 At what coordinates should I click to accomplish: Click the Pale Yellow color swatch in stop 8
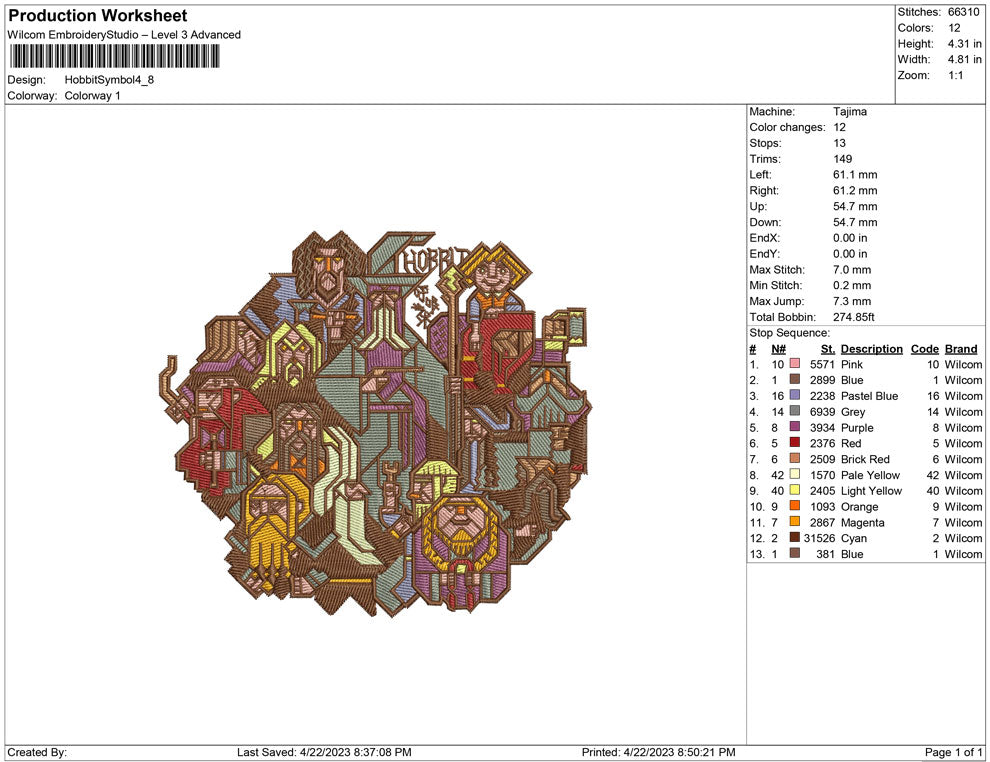click(x=795, y=474)
